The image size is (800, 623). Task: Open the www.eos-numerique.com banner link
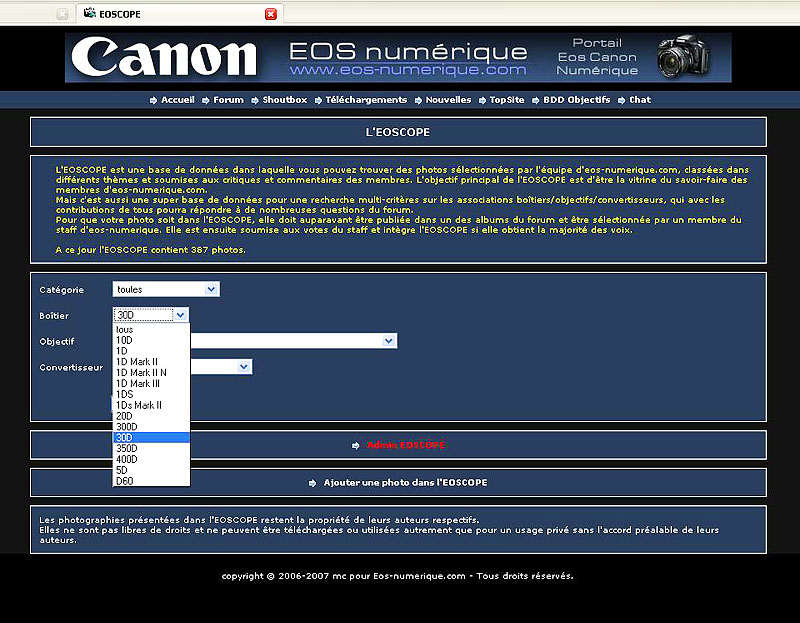pyautogui.click(x=408, y=69)
